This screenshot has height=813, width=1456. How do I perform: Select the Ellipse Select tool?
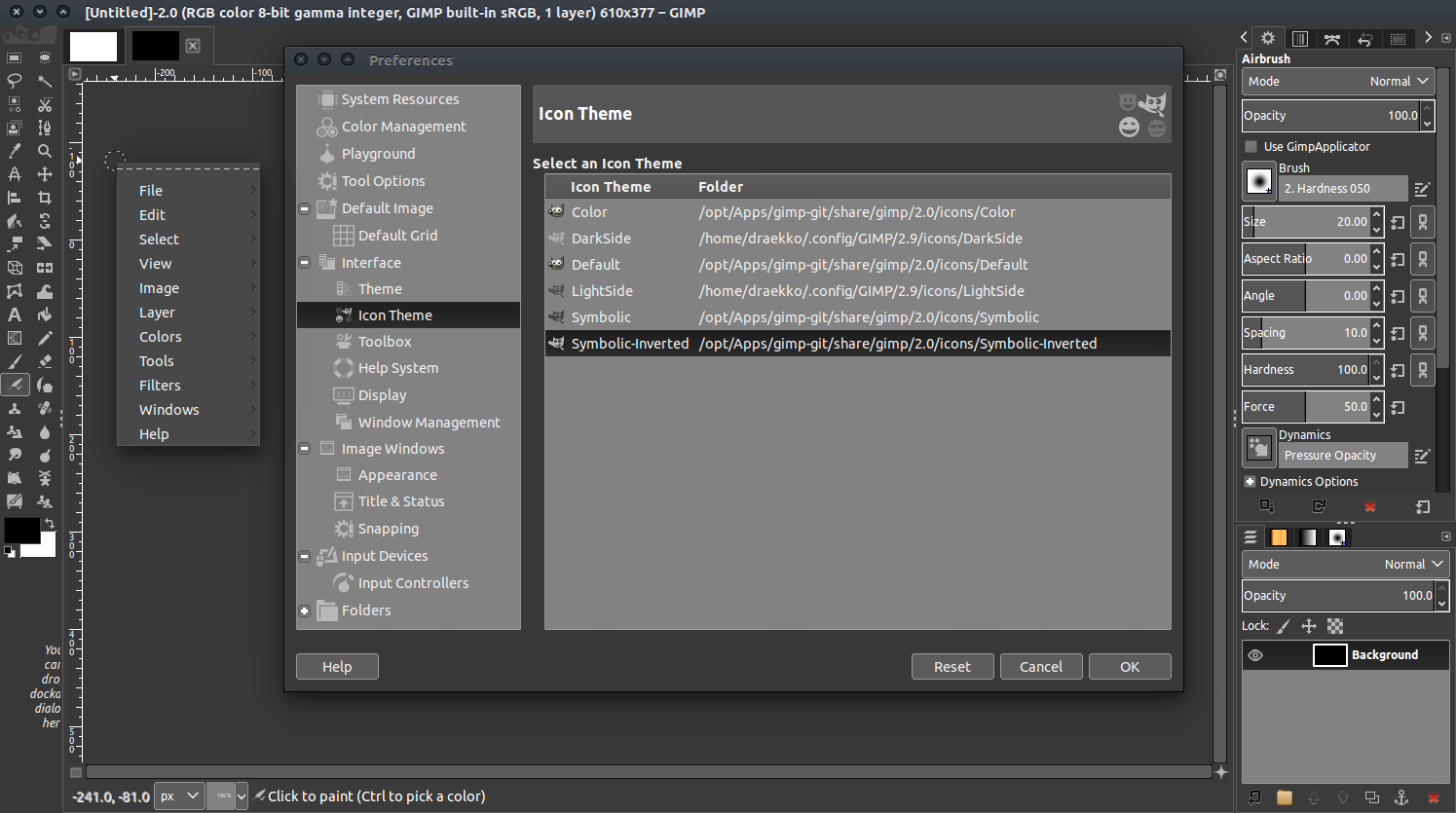click(x=45, y=57)
